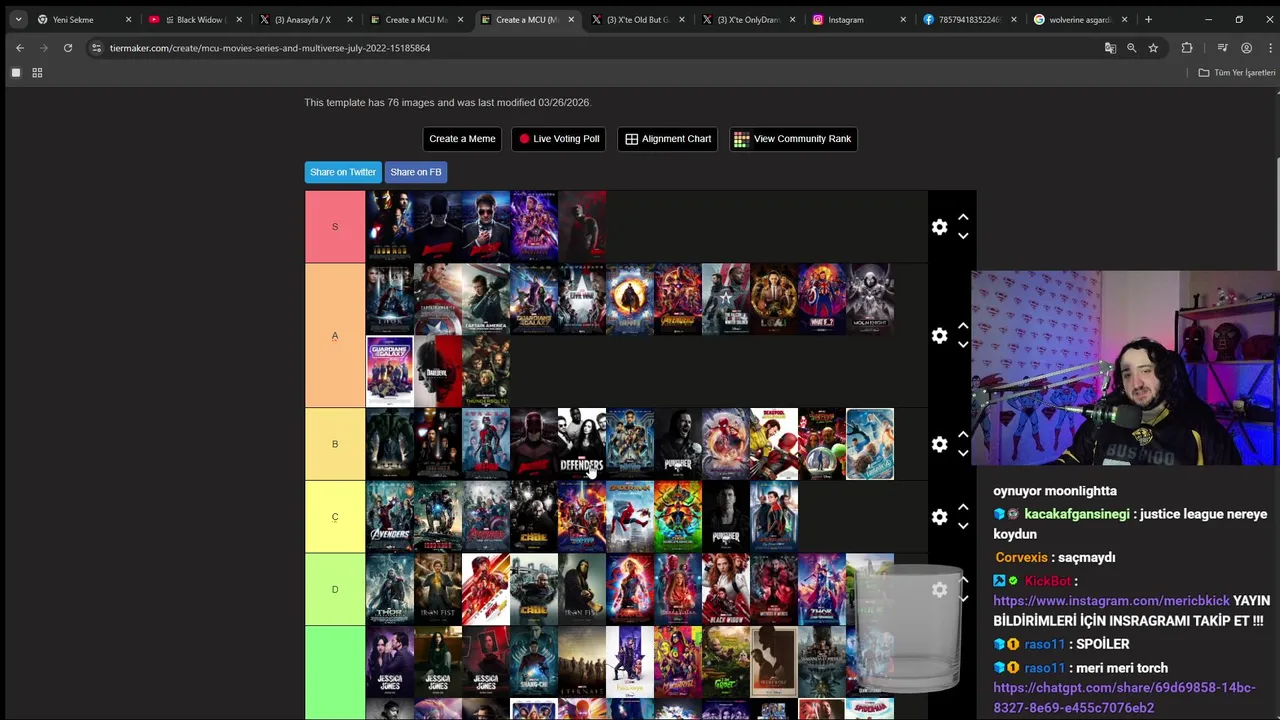Bookmark this page with the star icon
This screenshot has height=720, width=1280.
[1153, 48]
